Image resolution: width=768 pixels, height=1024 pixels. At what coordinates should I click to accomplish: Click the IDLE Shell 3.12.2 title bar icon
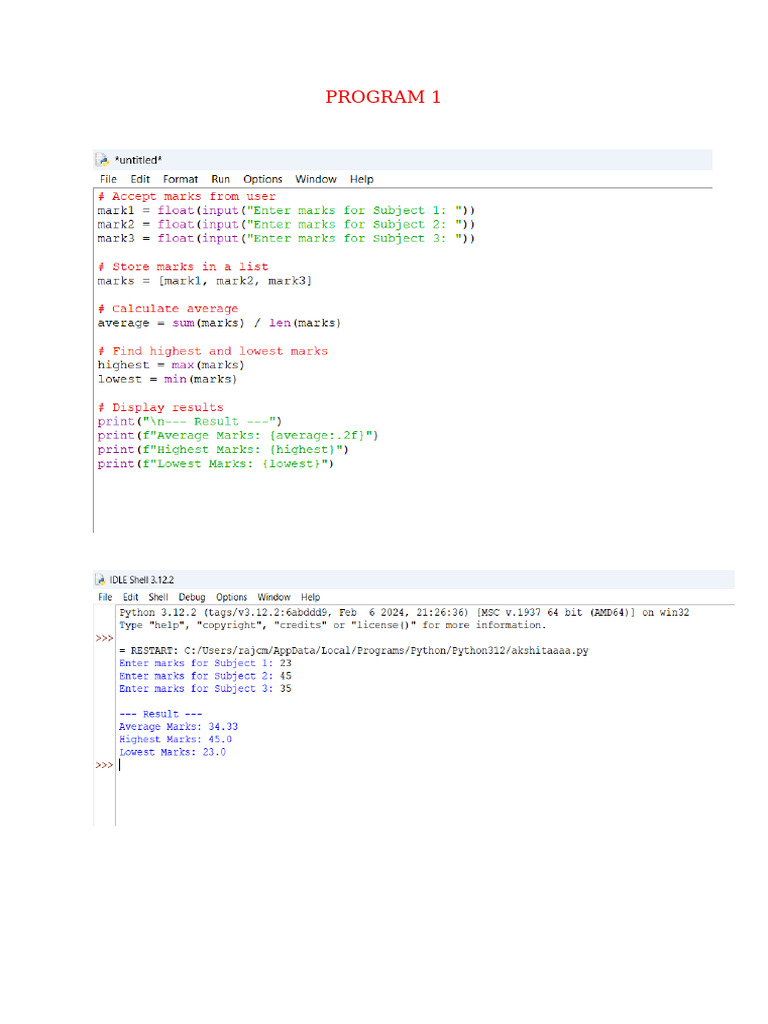point(101,579)
